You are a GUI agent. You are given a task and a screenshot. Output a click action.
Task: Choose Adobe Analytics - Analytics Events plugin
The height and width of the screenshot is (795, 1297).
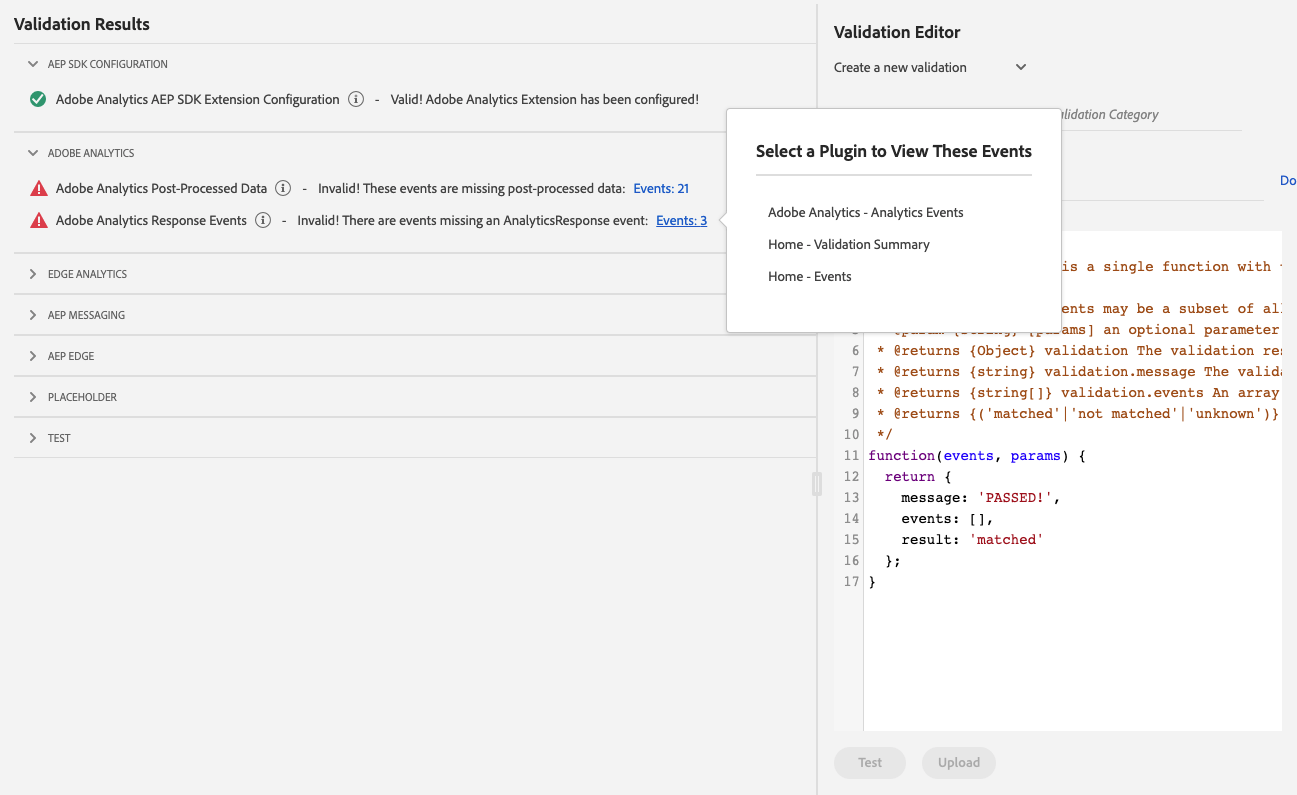click(x=866, y=212)
